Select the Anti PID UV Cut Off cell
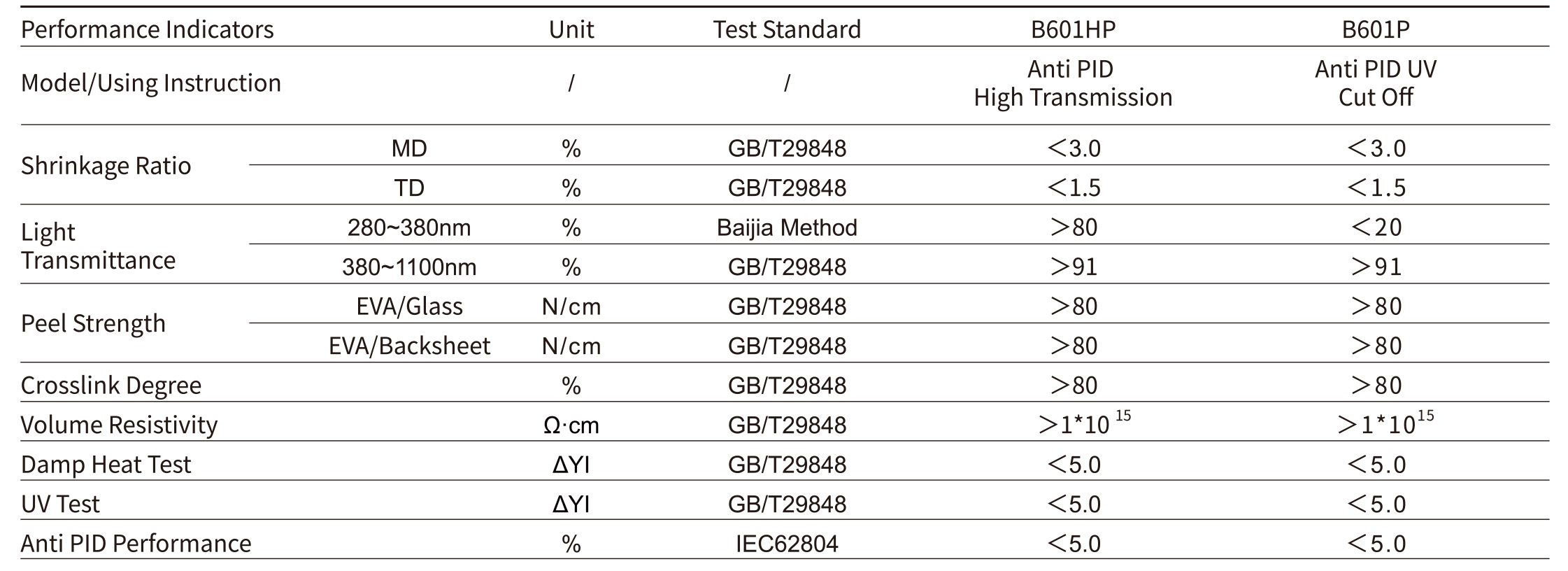This screenshot has height=571, width=1568. click(x=1376, y=83)
